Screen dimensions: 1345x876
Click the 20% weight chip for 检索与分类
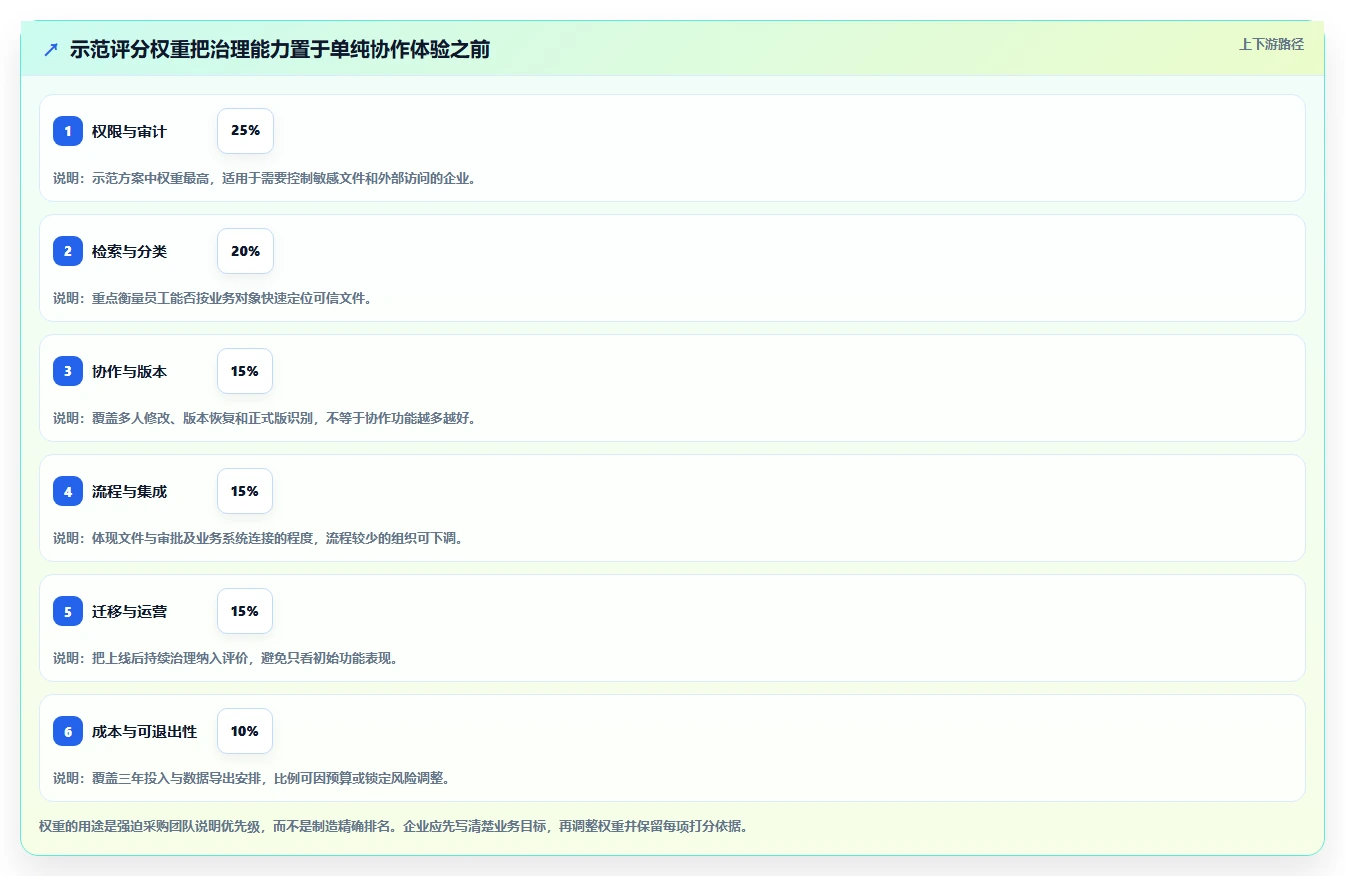click(245, 251)
